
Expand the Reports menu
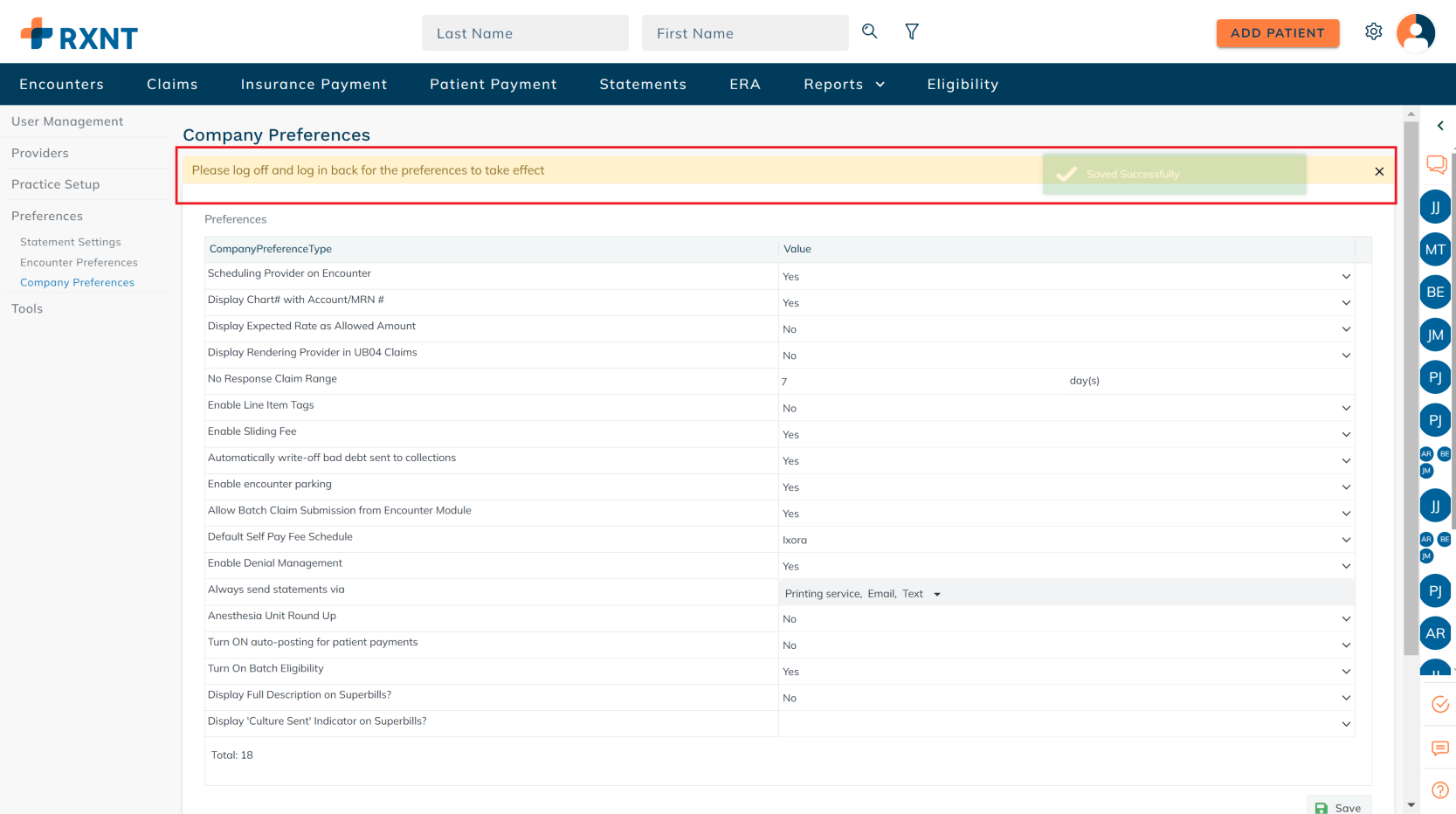click(844, 84)
